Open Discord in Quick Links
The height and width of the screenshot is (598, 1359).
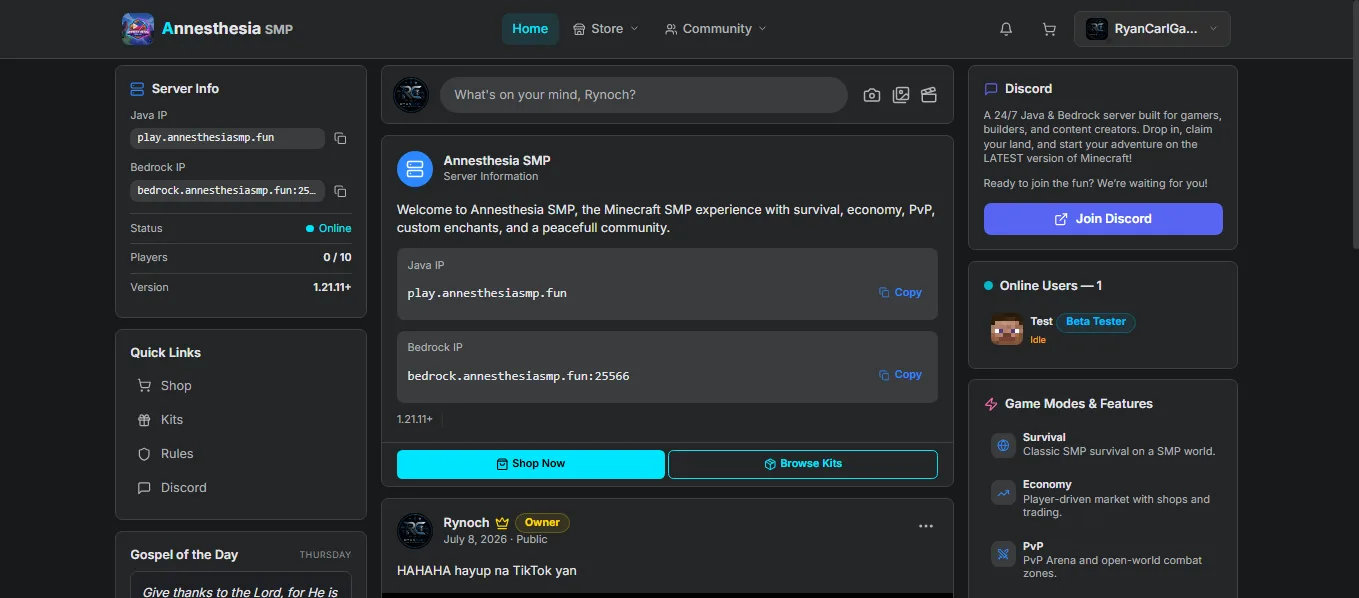click(184, 488)
